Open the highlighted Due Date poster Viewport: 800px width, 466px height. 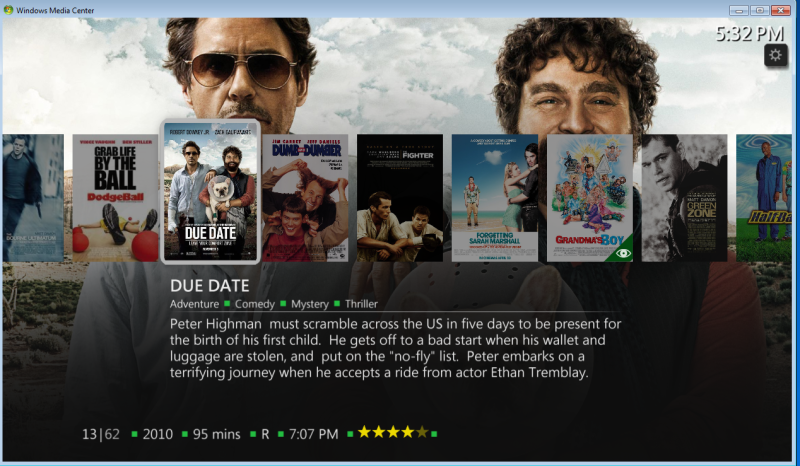[210, 191]
